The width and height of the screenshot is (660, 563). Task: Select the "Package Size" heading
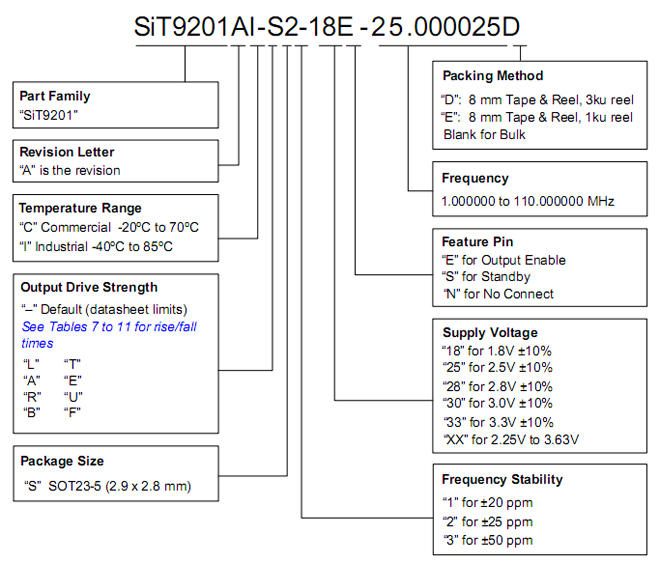coord(62,461)
